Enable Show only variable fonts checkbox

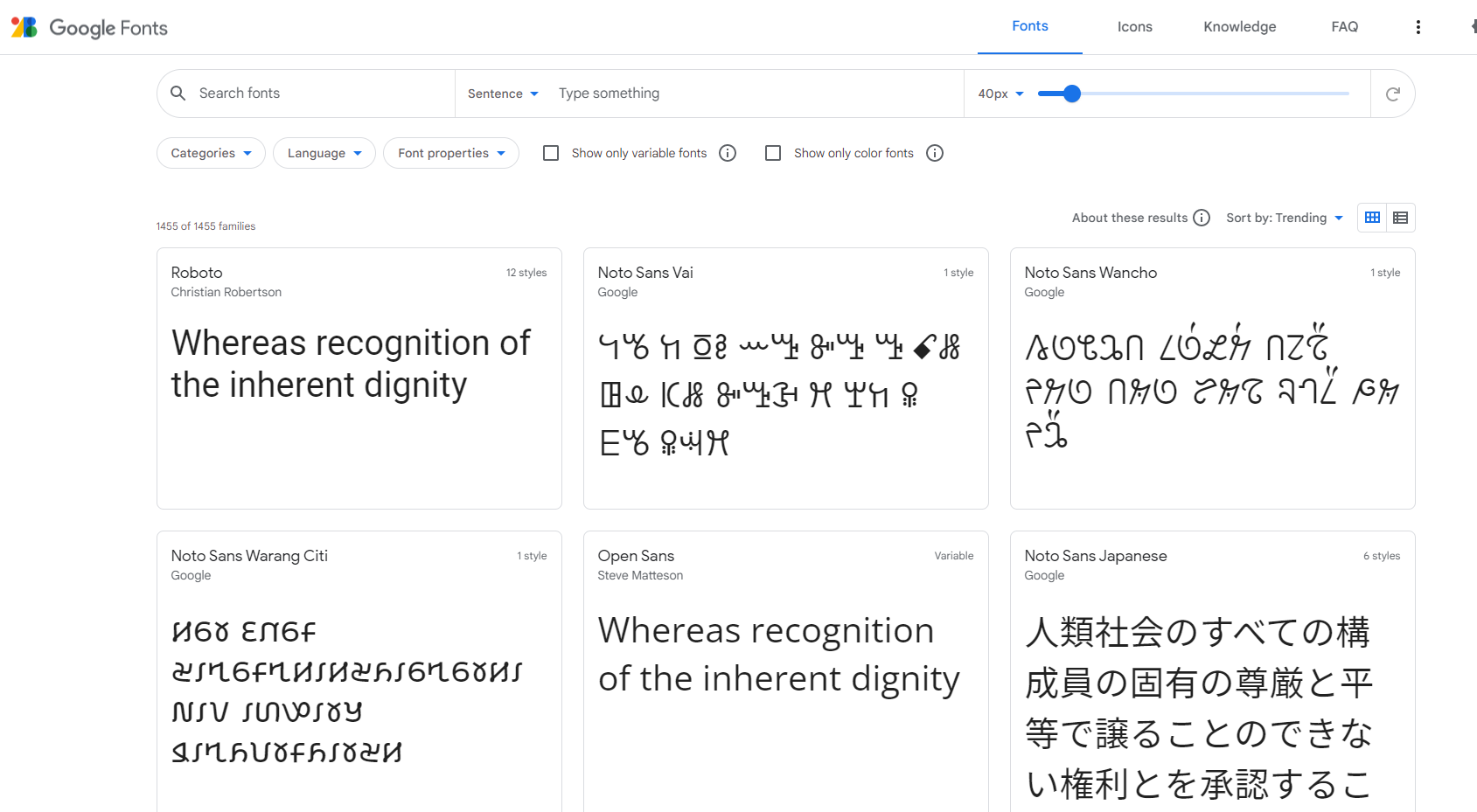click(x=551, y=153)
